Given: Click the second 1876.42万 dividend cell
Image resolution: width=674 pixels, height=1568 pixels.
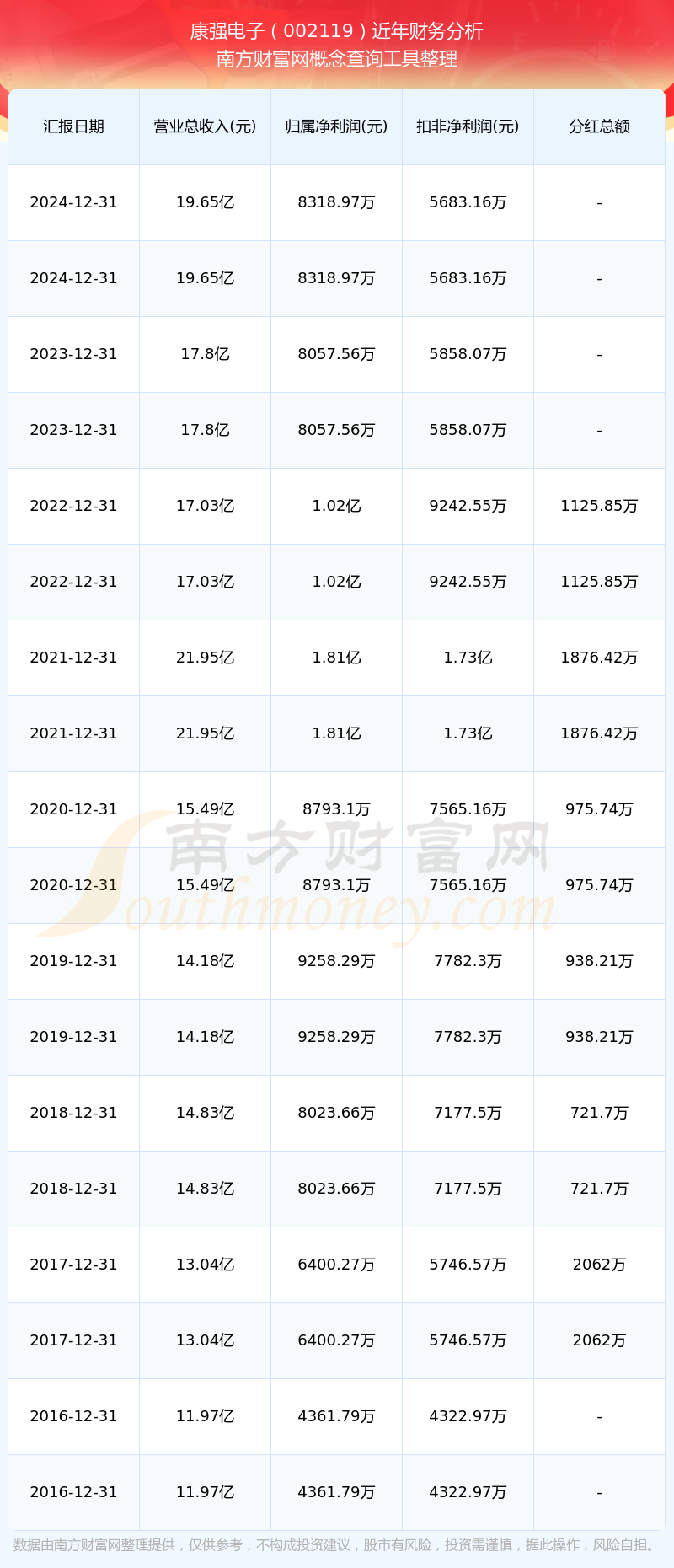Looking at the screenshot, I should (x=599, y=733).
